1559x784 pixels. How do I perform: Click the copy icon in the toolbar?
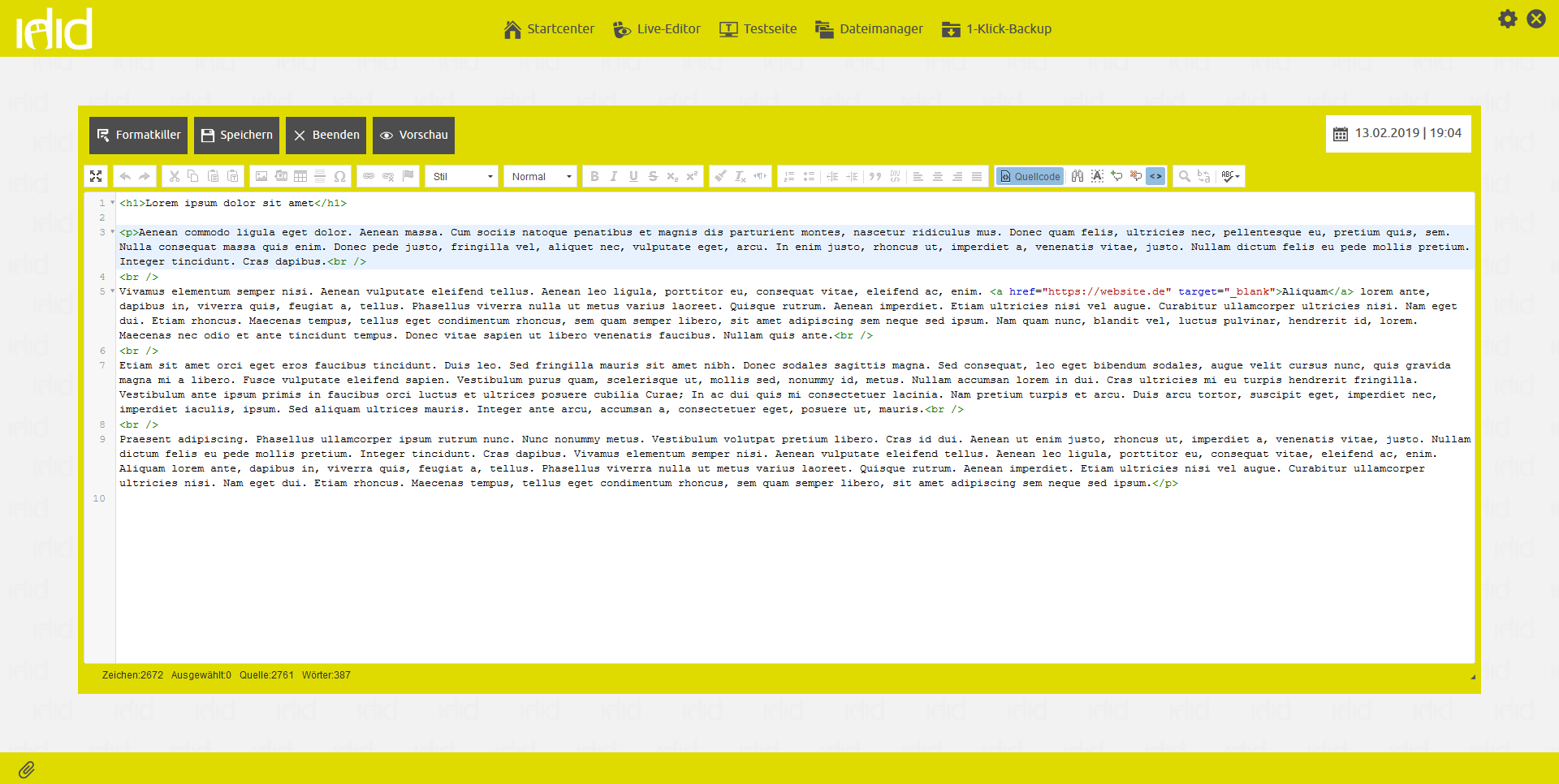[x=193, y=176]
